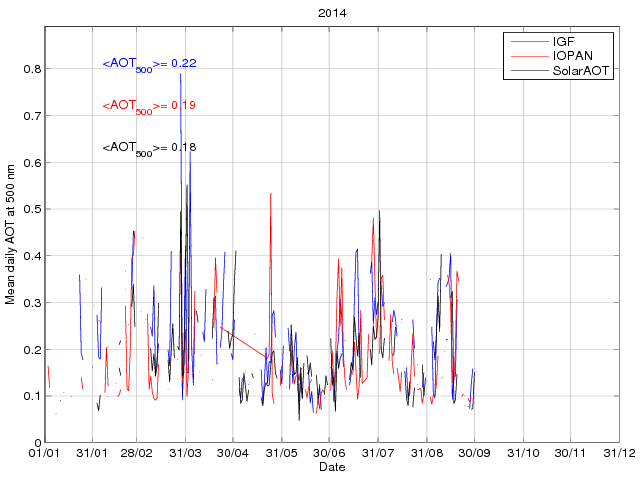Image resolution: width=640 pixels, height=480 pixels.
Task: Click the 'Date' x-axis label
Action: (x=332, y=467)
